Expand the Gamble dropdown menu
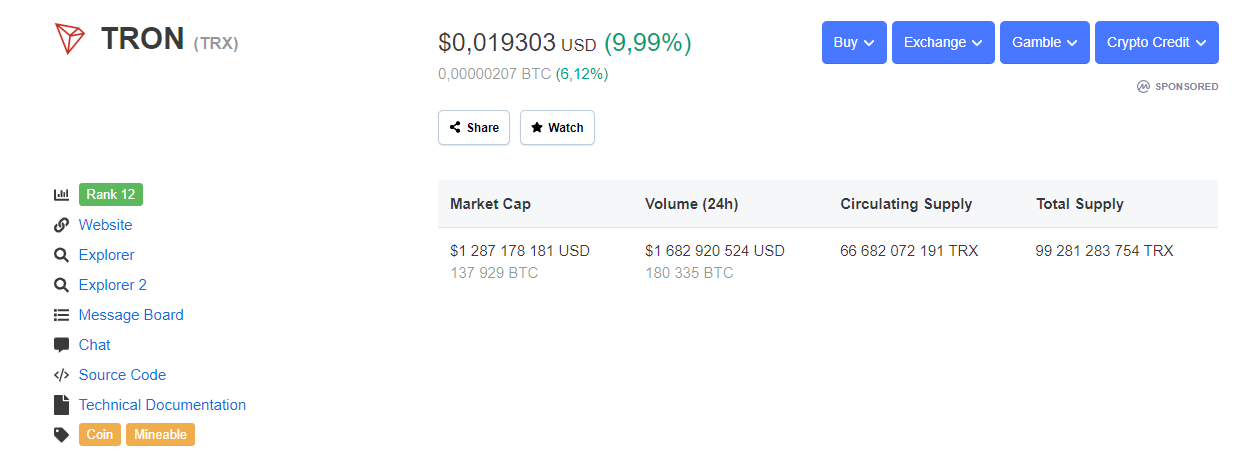 [1045, 43]
